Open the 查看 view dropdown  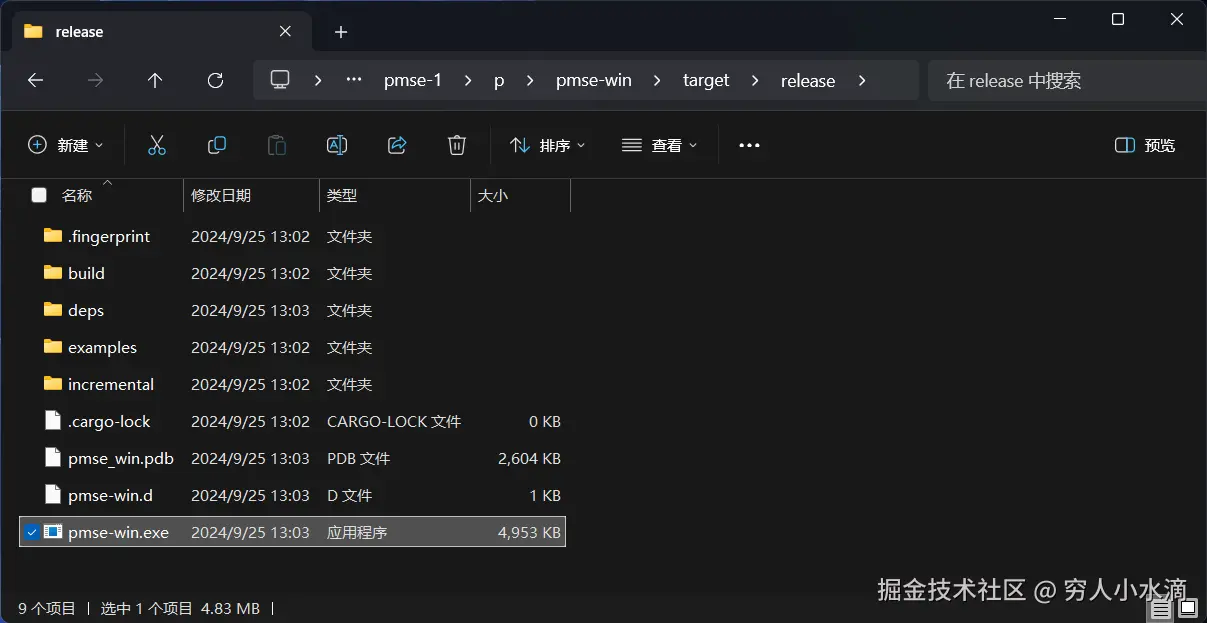pyautogui.click(x=660, y=145)
